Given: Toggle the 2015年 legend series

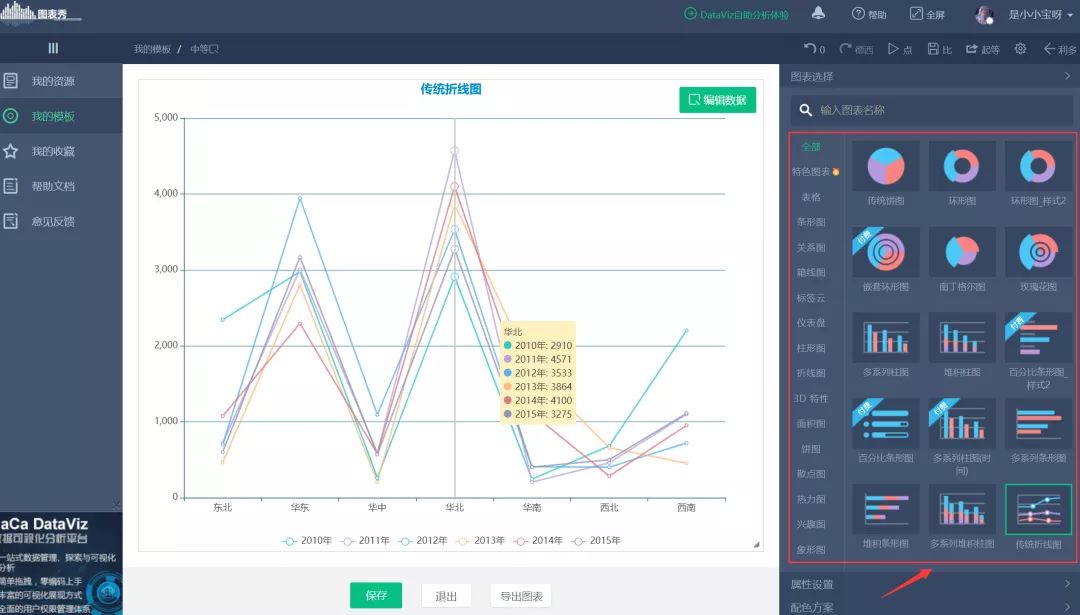Looking at the screenshot, I should (596, 541).
